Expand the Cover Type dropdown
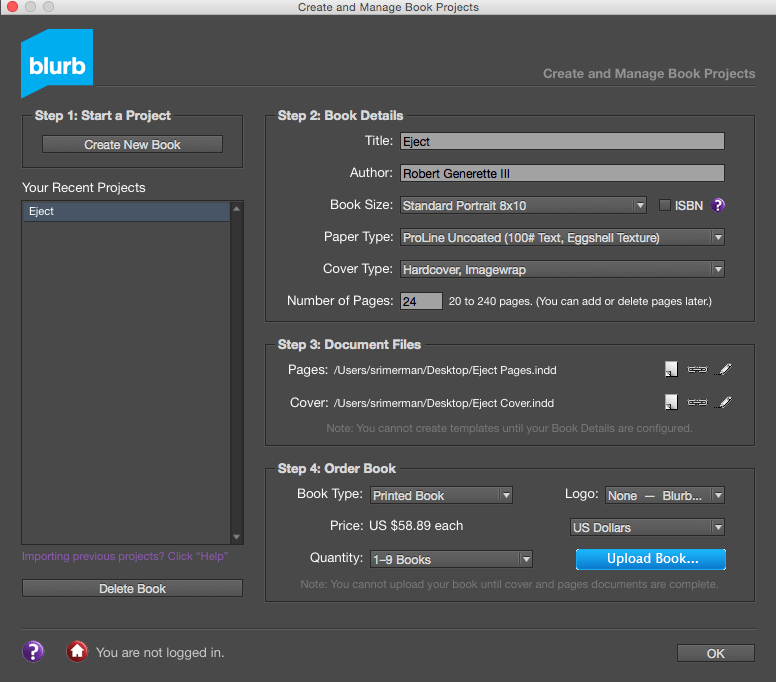 coord(562,269)
